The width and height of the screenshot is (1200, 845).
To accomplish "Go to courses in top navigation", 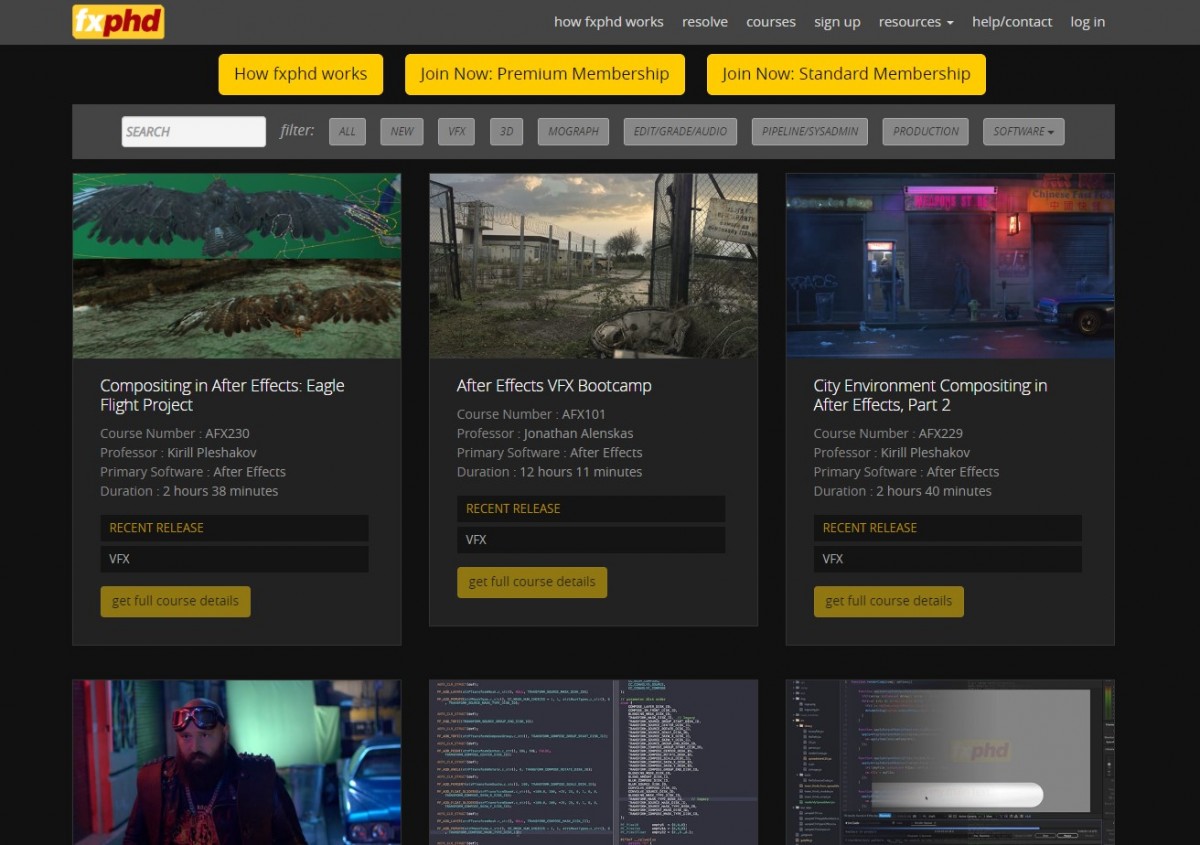I will [x=771, y=22].
